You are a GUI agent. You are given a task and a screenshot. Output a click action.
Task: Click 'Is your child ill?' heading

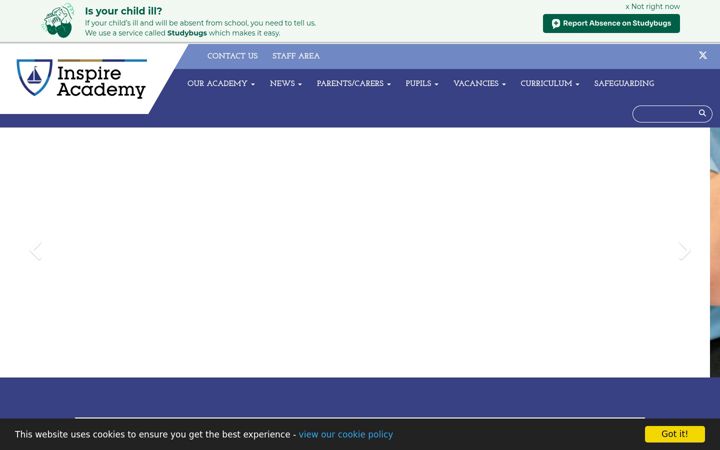coord(123,11)
